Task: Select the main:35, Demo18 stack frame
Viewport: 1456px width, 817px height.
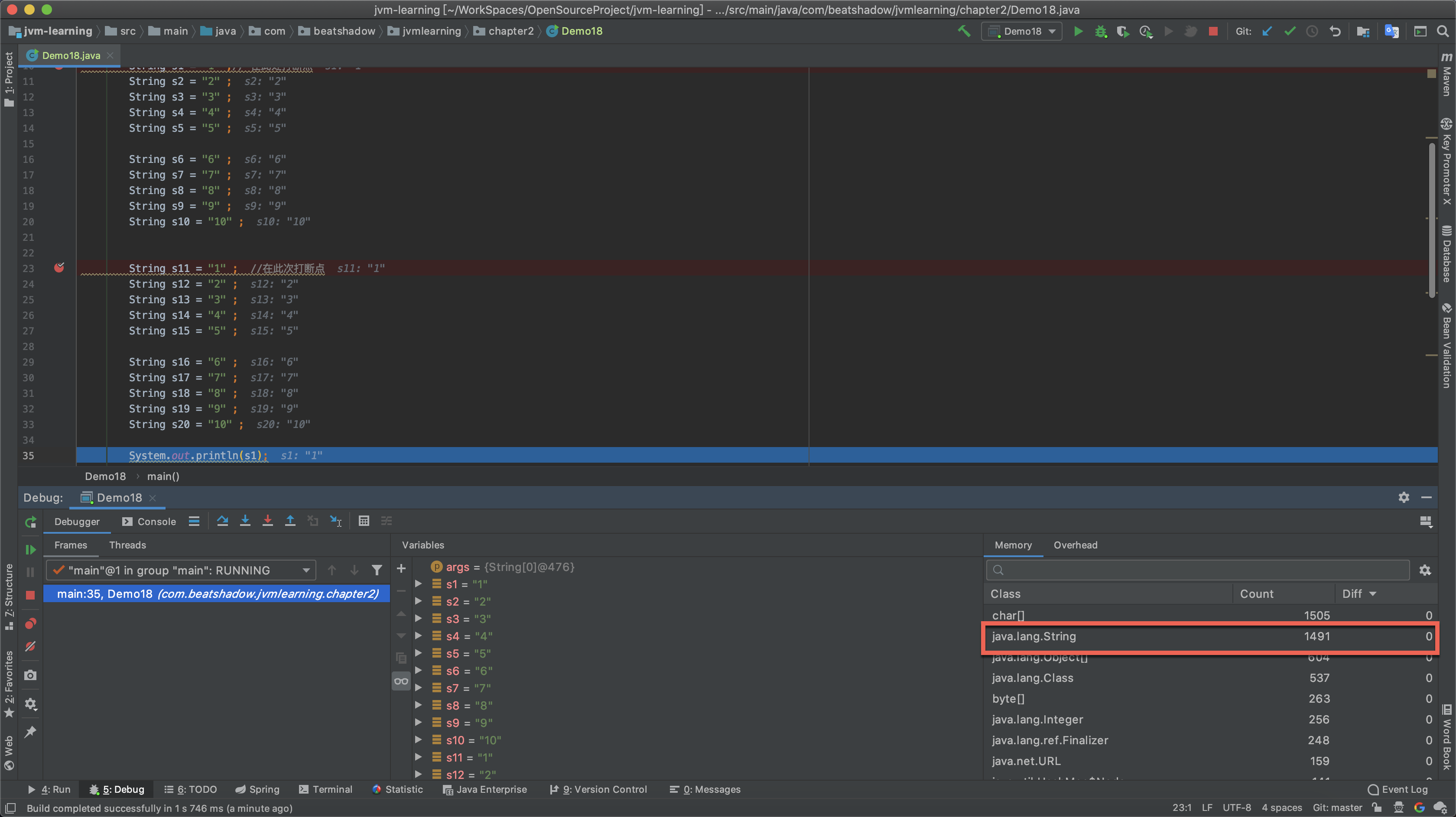Action: [x=217, y=594]
